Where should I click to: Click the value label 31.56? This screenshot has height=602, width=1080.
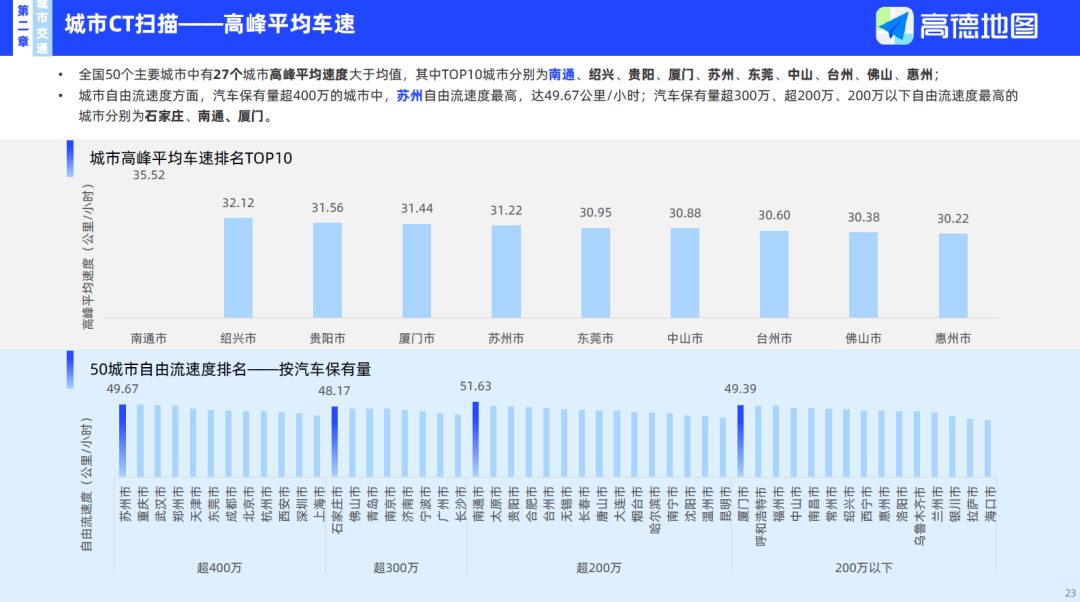click(327, 208)
